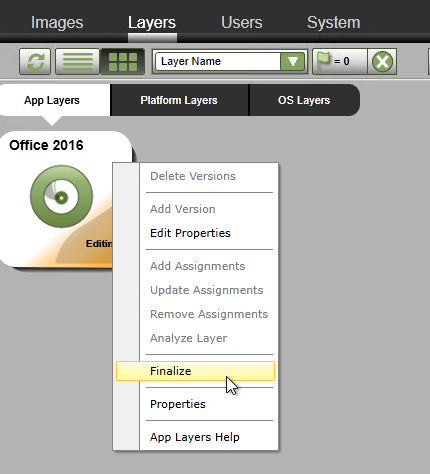Click the Office 2016 layer title
The image size is (430, 474).
[46, 145]
